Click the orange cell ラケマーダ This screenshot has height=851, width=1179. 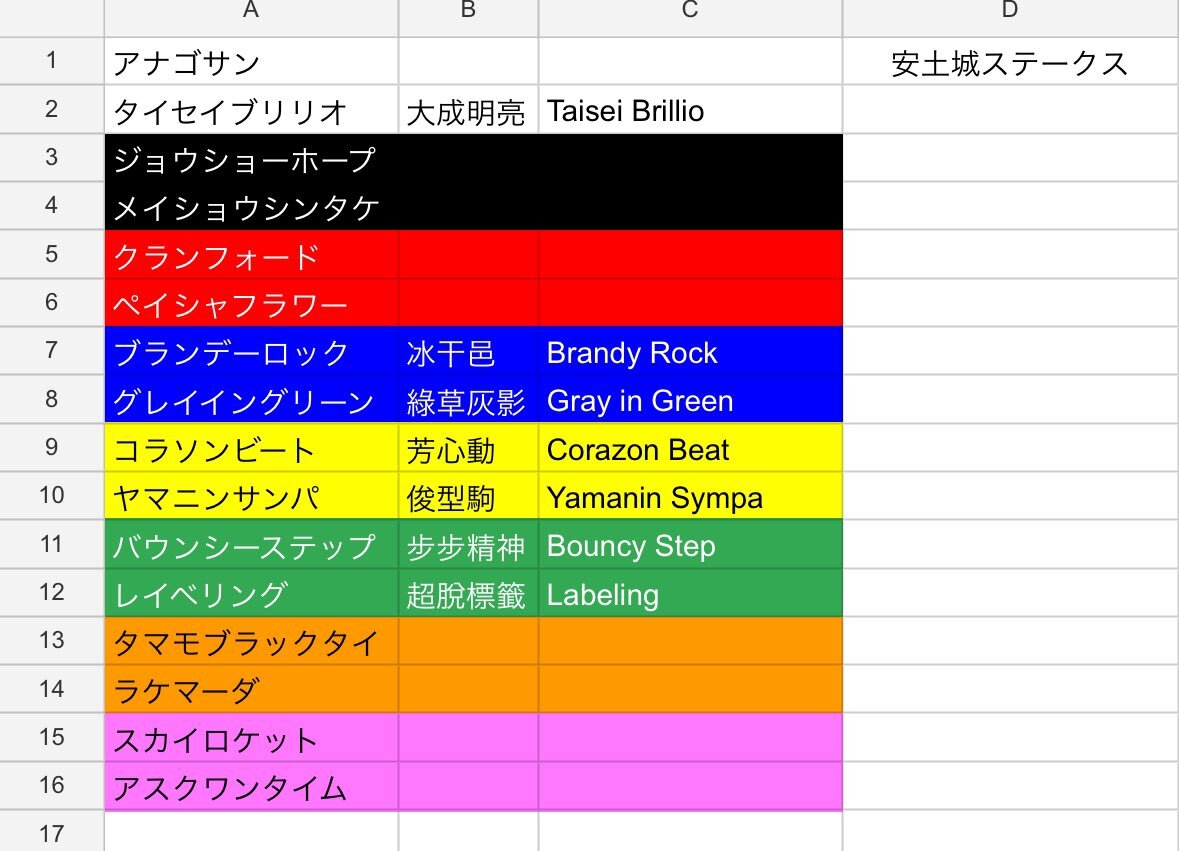pyautogui.click(x=251, y=689)
